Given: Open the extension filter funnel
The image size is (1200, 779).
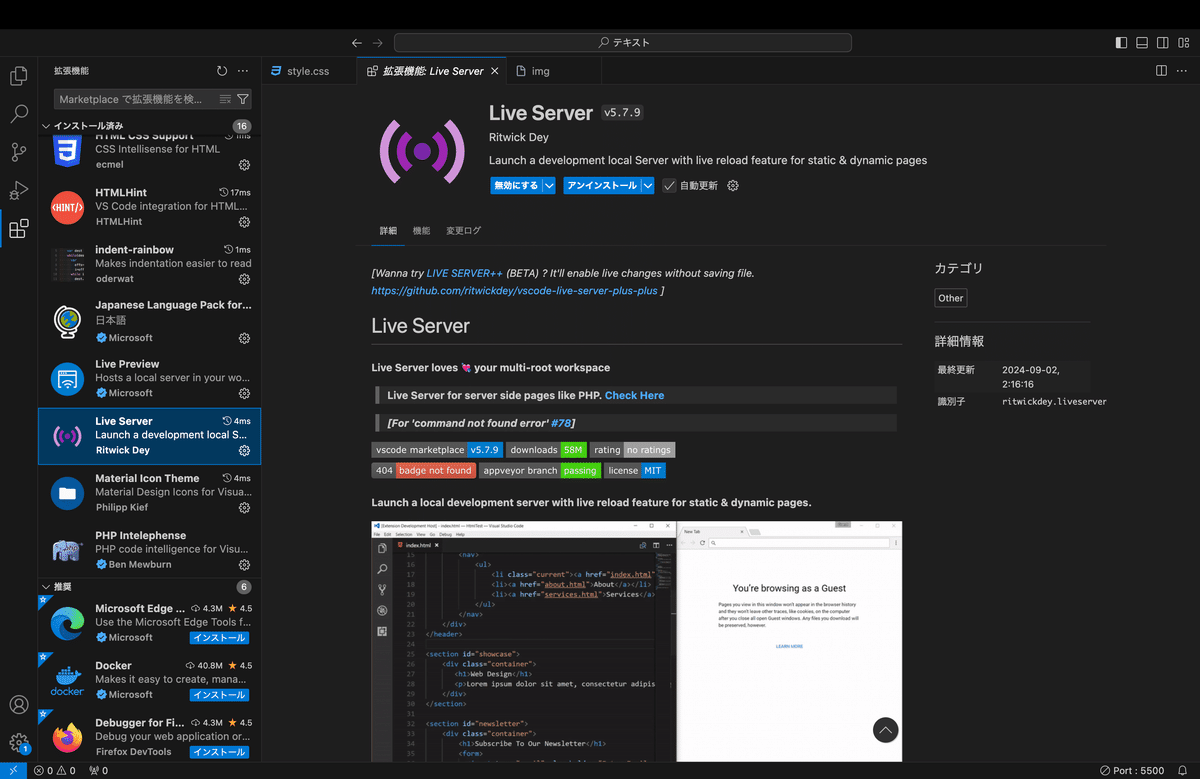Looking at the screenshot, I should [x=243, y=99].
